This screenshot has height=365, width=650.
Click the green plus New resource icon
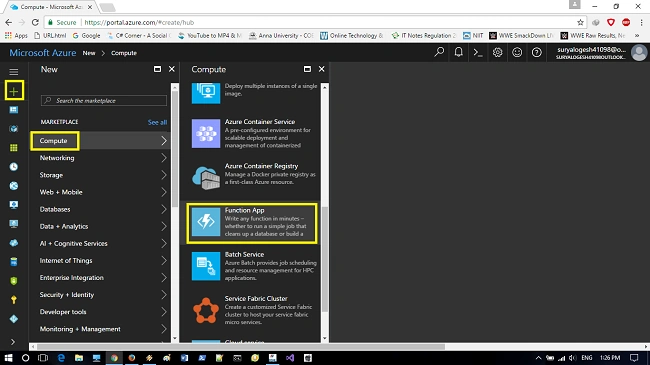pyautogui.click(x=14, y=91)
